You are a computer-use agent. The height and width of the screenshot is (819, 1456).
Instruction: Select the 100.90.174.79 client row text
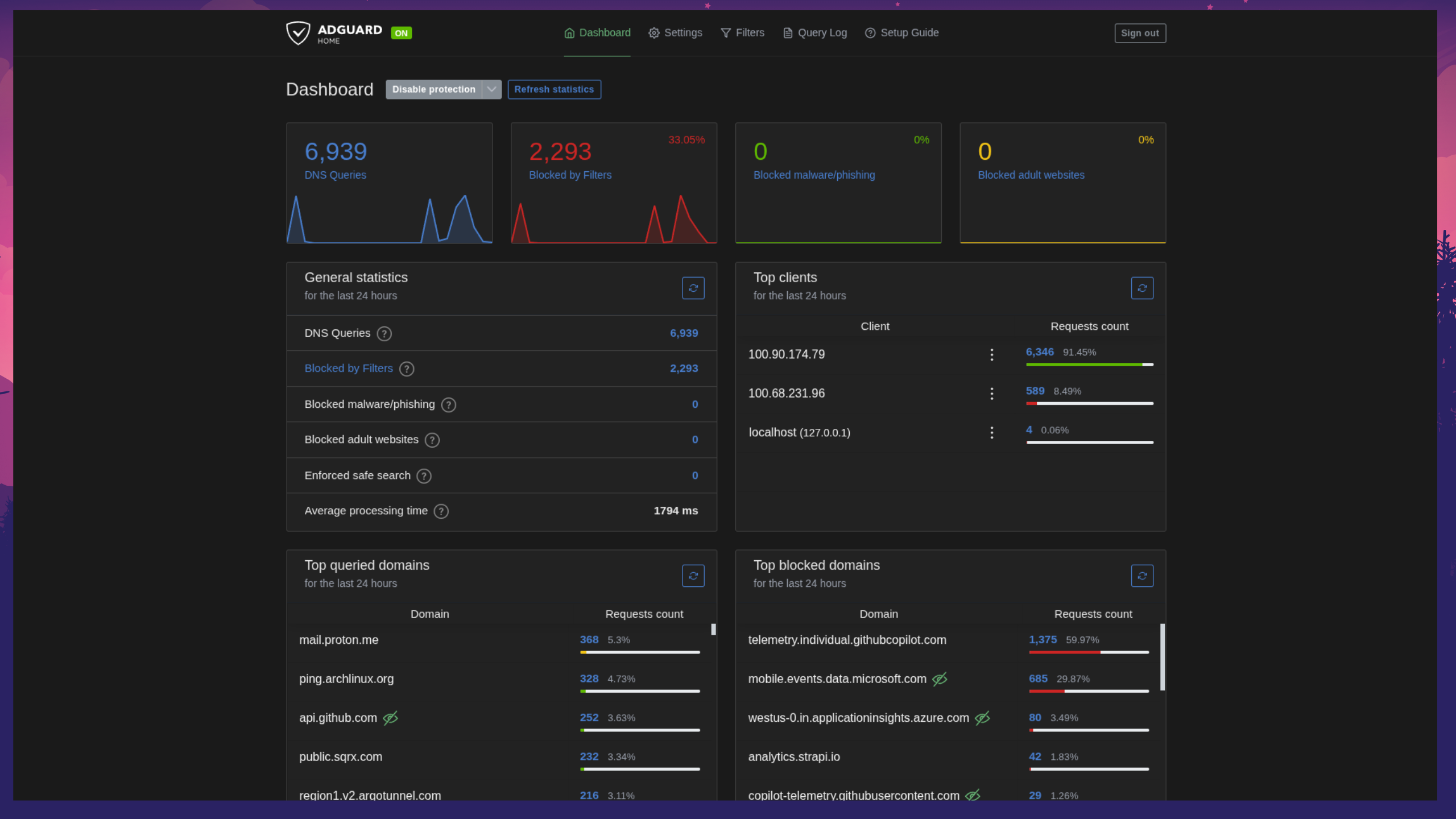point(787,355)
